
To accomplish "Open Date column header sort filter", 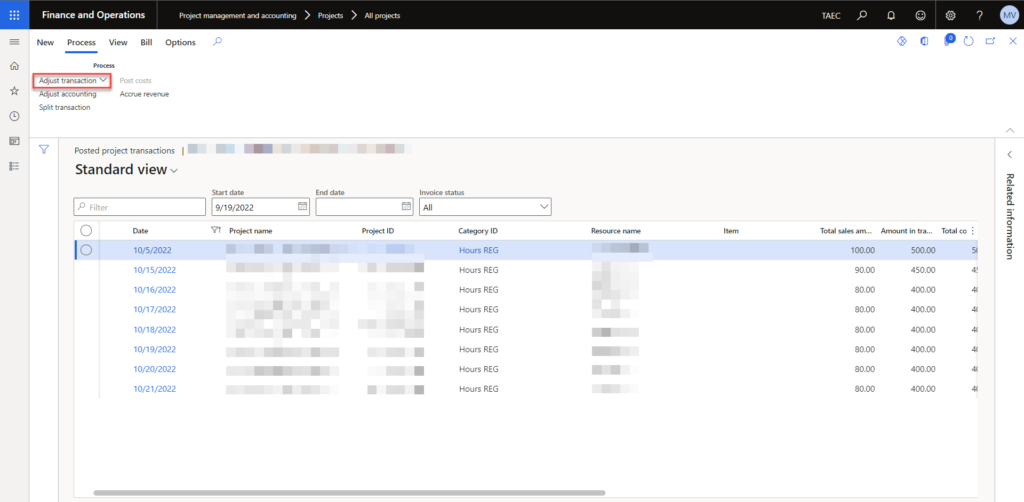I will 216,230.
